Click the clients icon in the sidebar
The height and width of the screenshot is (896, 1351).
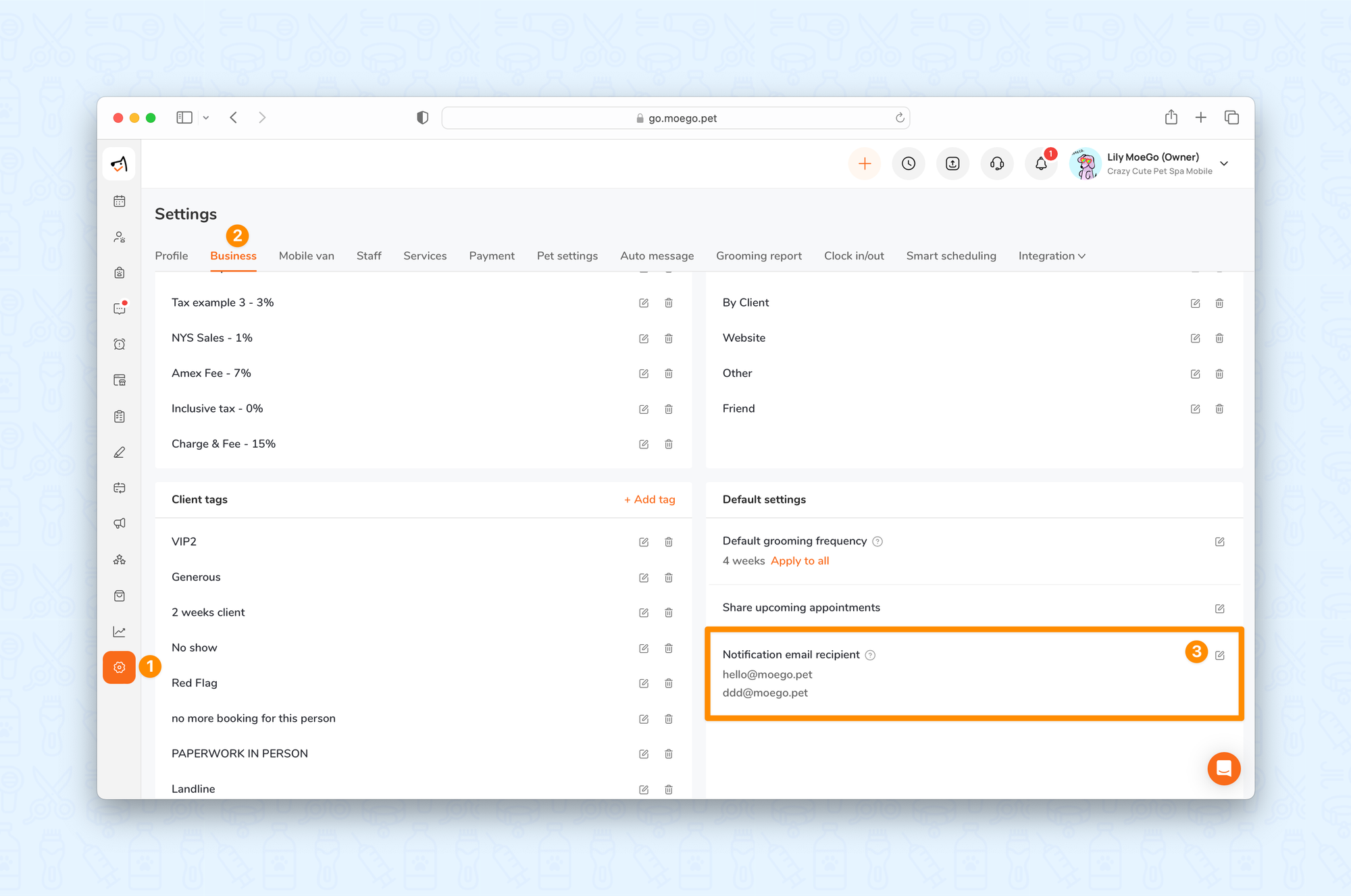120,237
